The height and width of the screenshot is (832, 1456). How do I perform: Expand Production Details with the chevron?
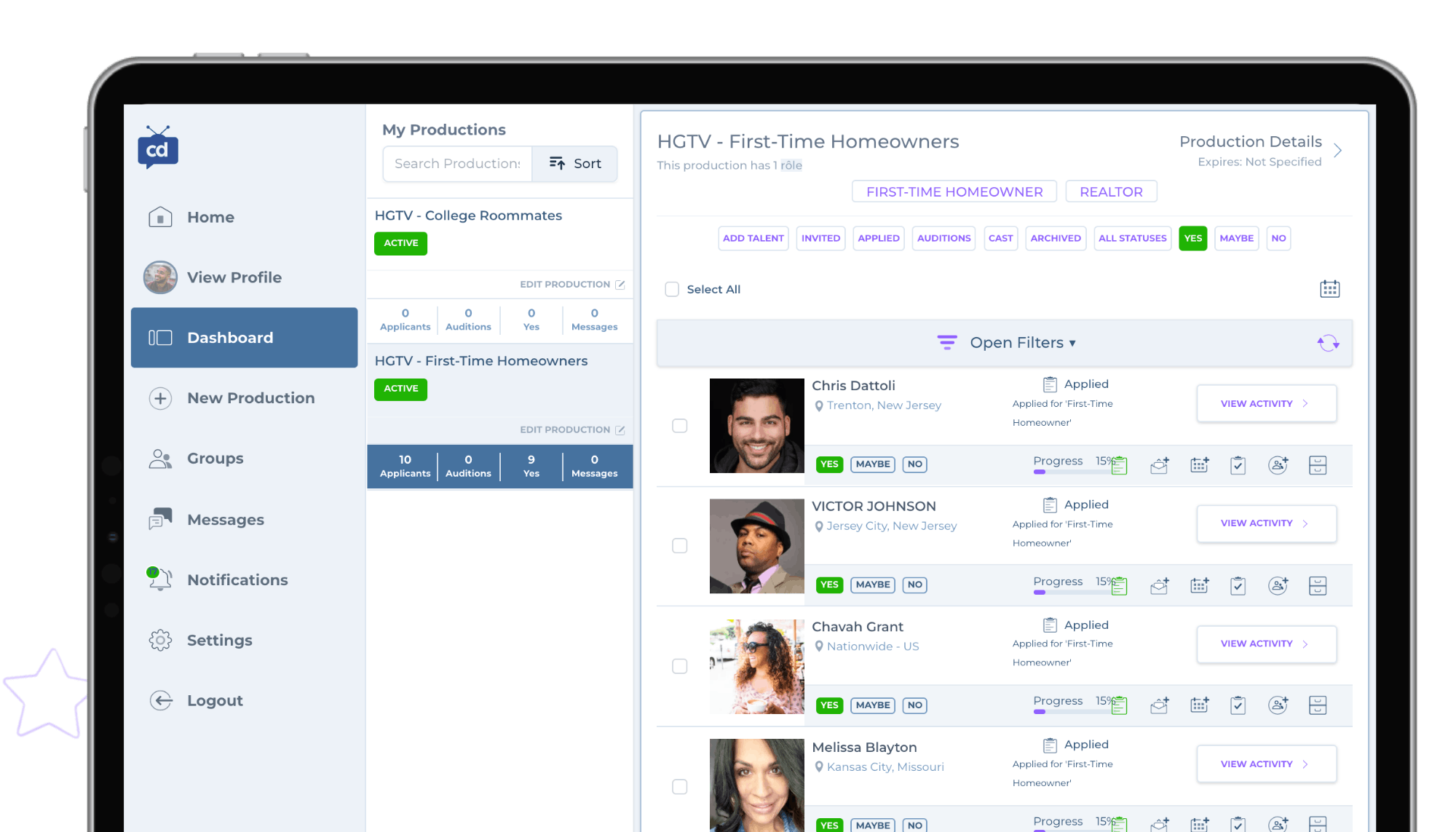pyautogui.click(x=1337, y=151)
